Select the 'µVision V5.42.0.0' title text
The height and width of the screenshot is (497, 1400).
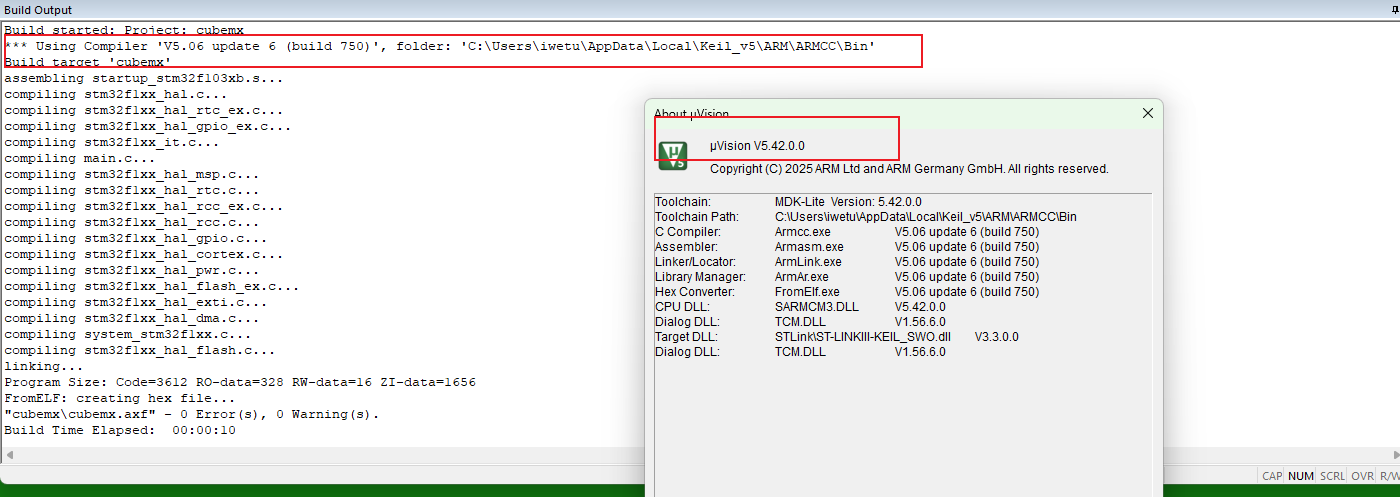click(x=756, y=146)
